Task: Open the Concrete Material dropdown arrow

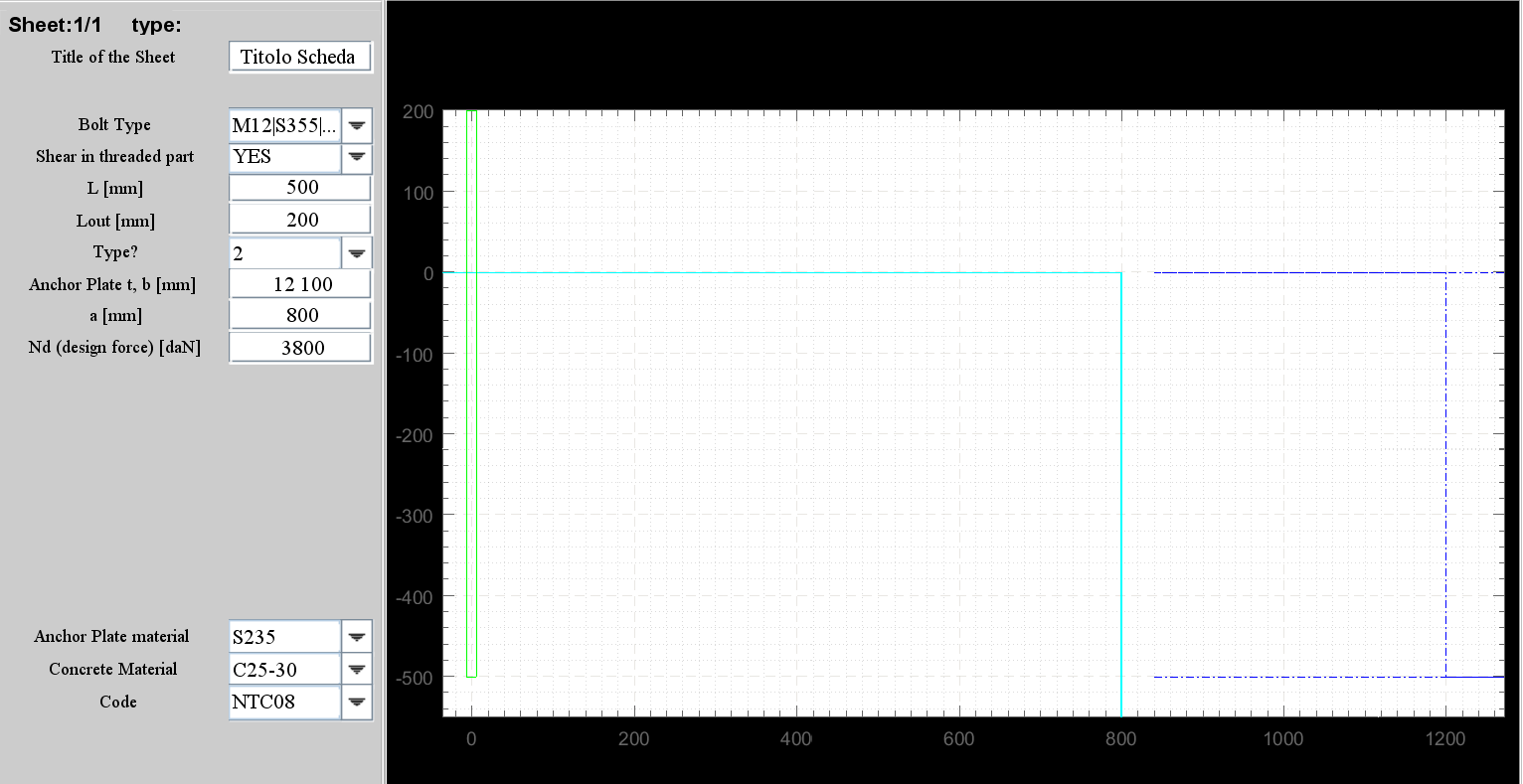Action: click(357, 670)
